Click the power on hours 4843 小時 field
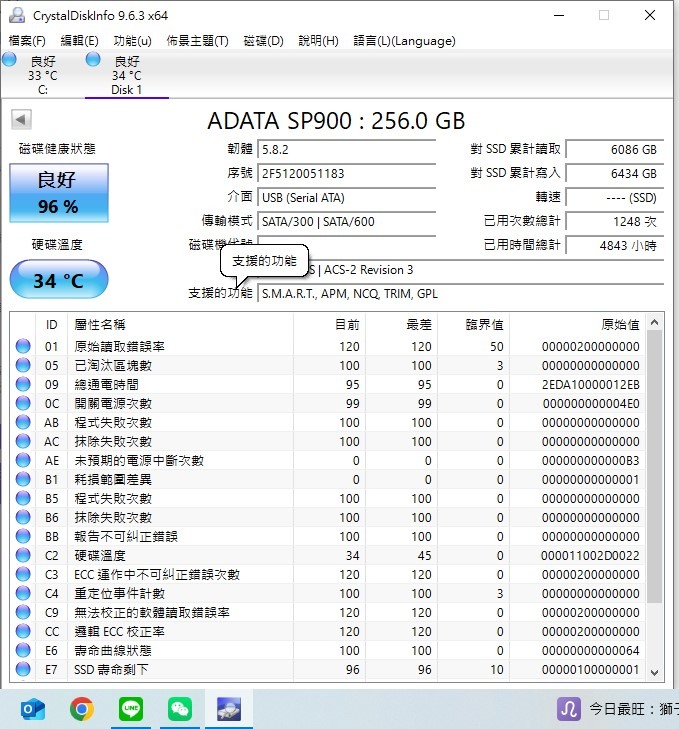679x729 pixels. pyautogui.click(x=615, y=245)
